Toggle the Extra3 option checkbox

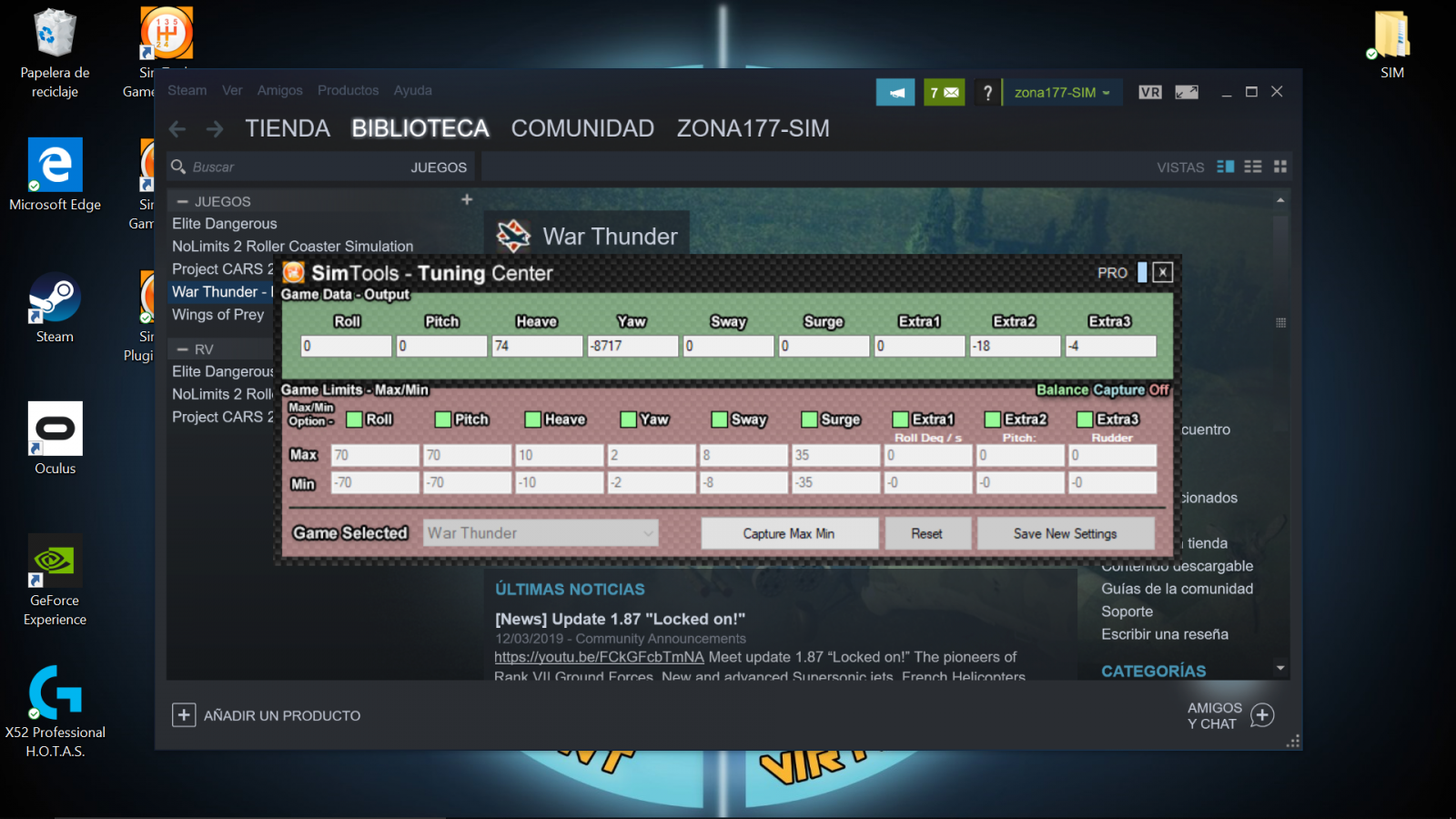[1085, 419]
